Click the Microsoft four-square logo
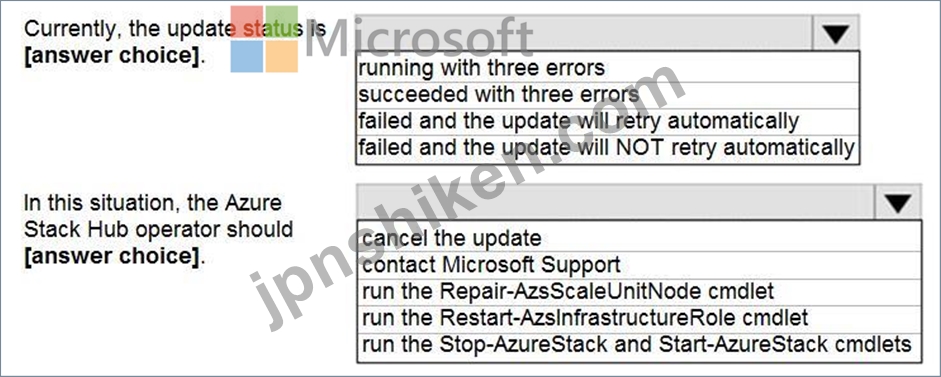 (264, 39)
